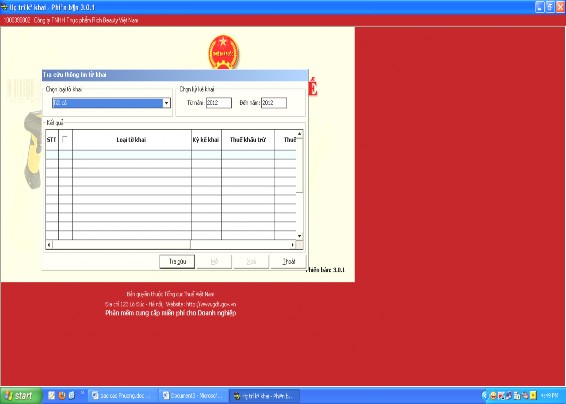Click the 'Thuế khấu trừ' column header

(248, 140)
